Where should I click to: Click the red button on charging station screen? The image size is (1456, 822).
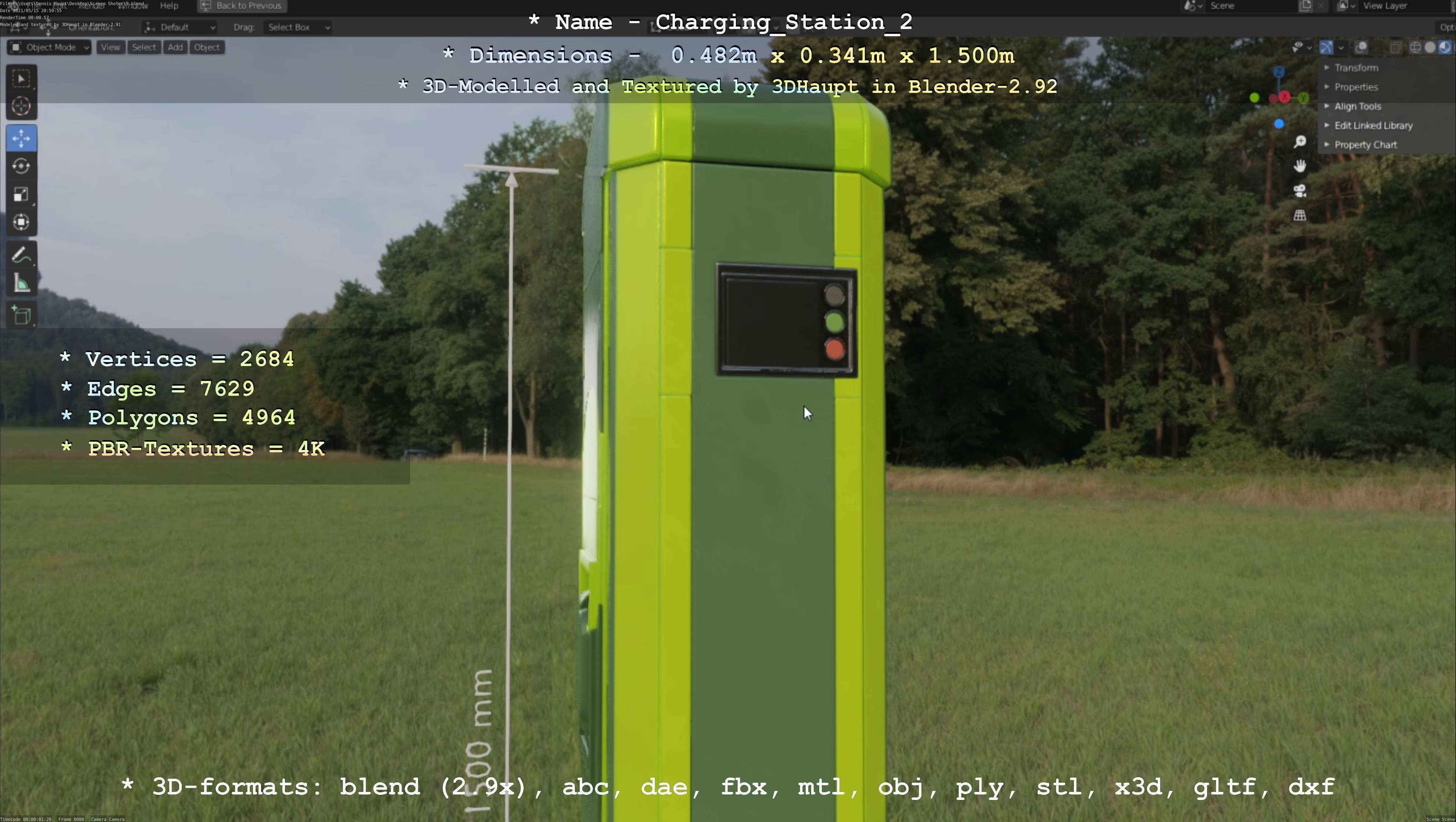[x=835, y=349]
